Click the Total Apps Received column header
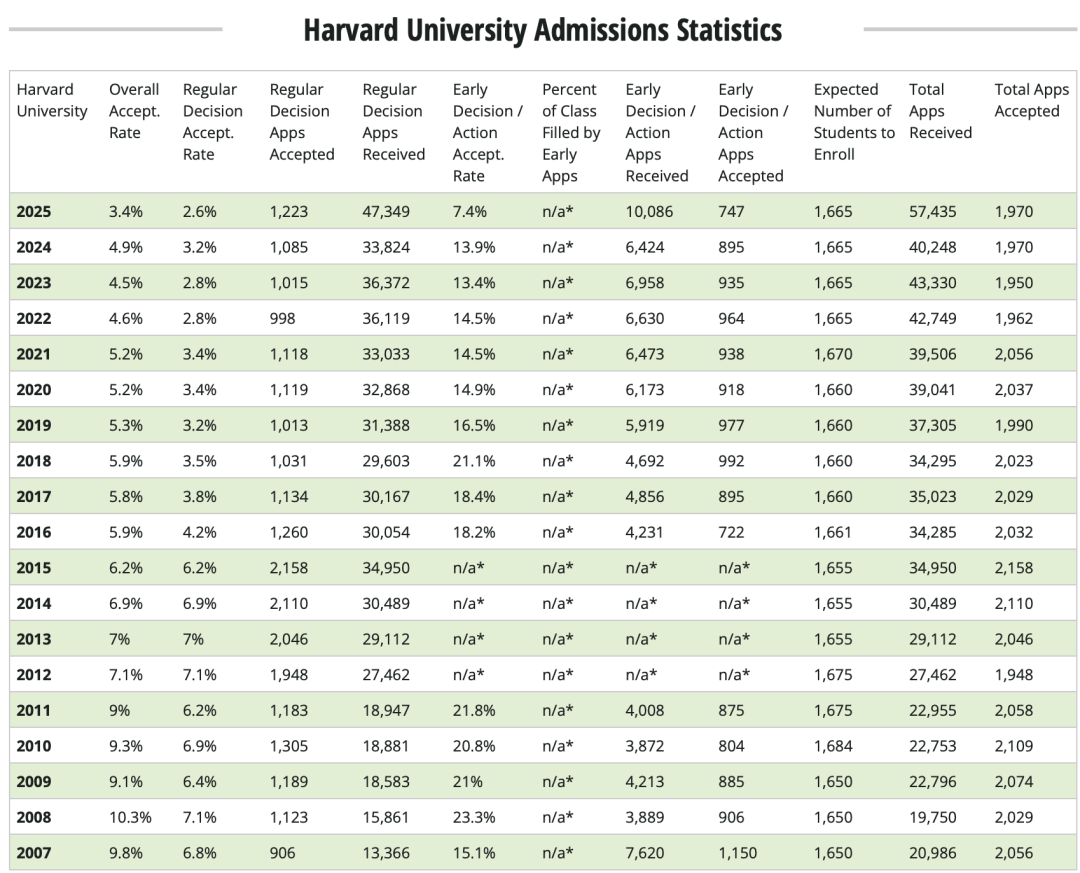Screen dimensions: 1080x873 click(940, 111)
